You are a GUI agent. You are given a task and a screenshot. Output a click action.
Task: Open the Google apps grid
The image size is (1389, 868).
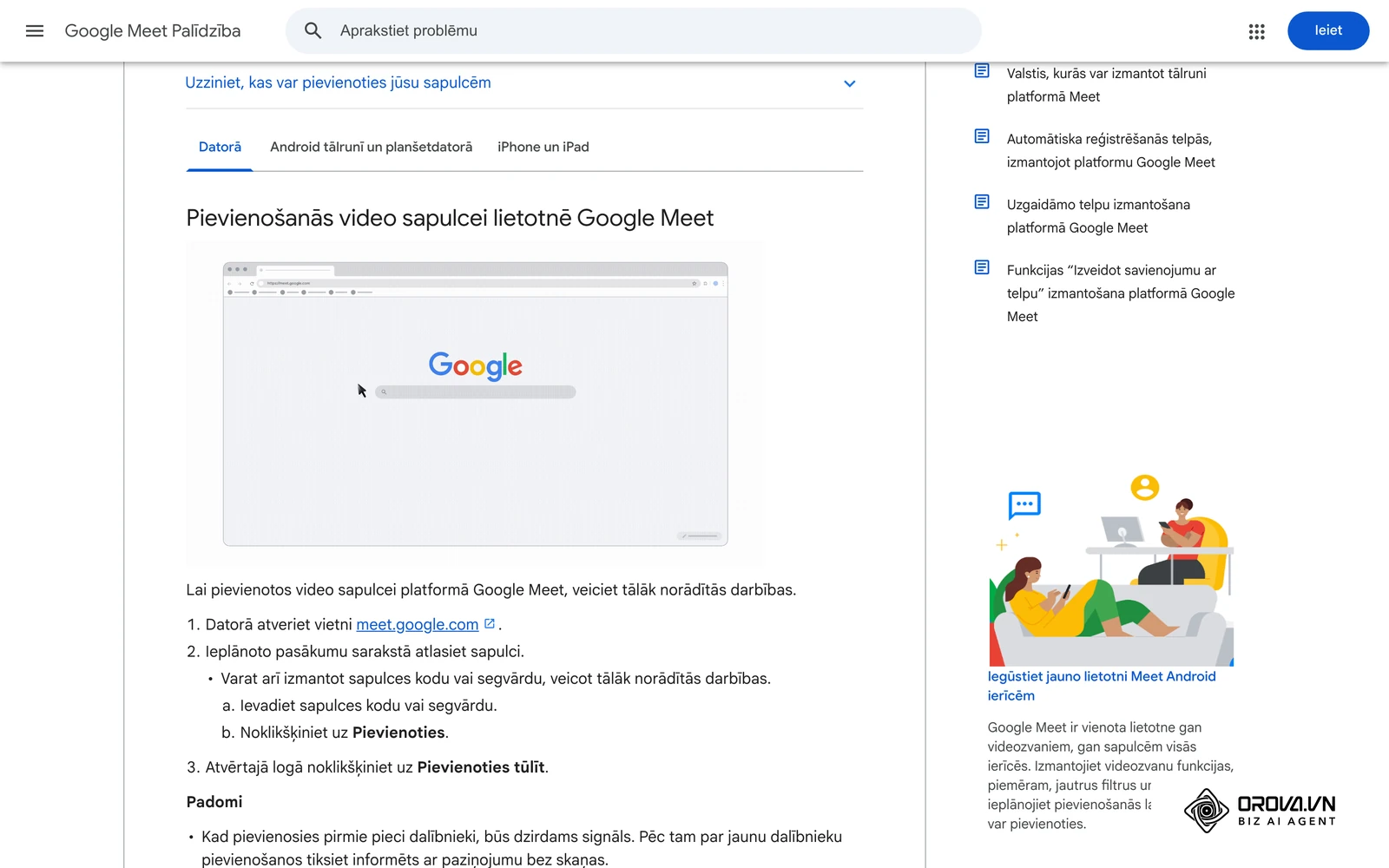[x=1256, y=31]
